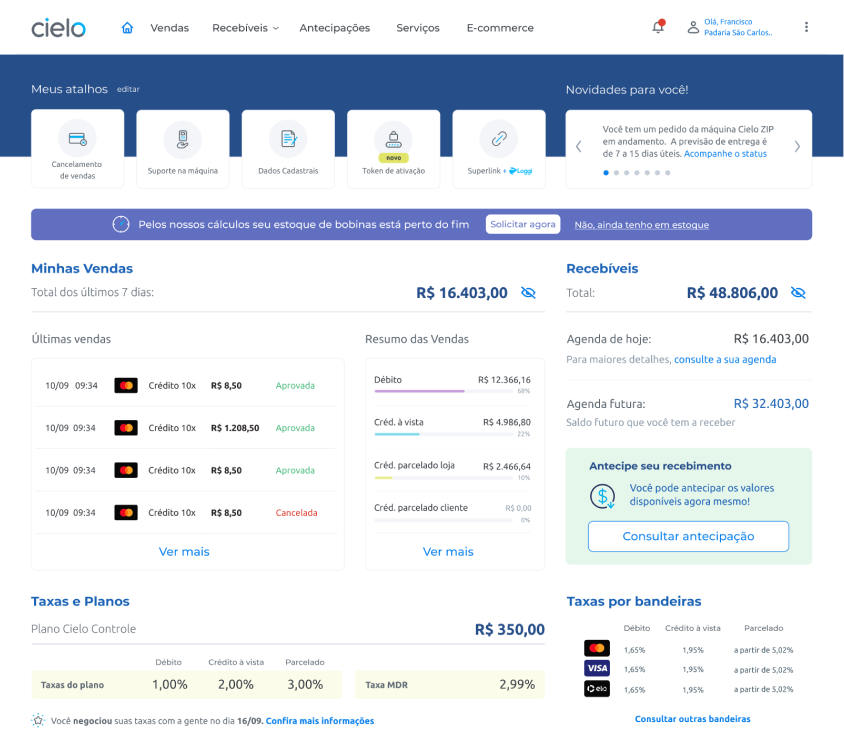Open Token de ativação shortcut

(x=393, y=149)
